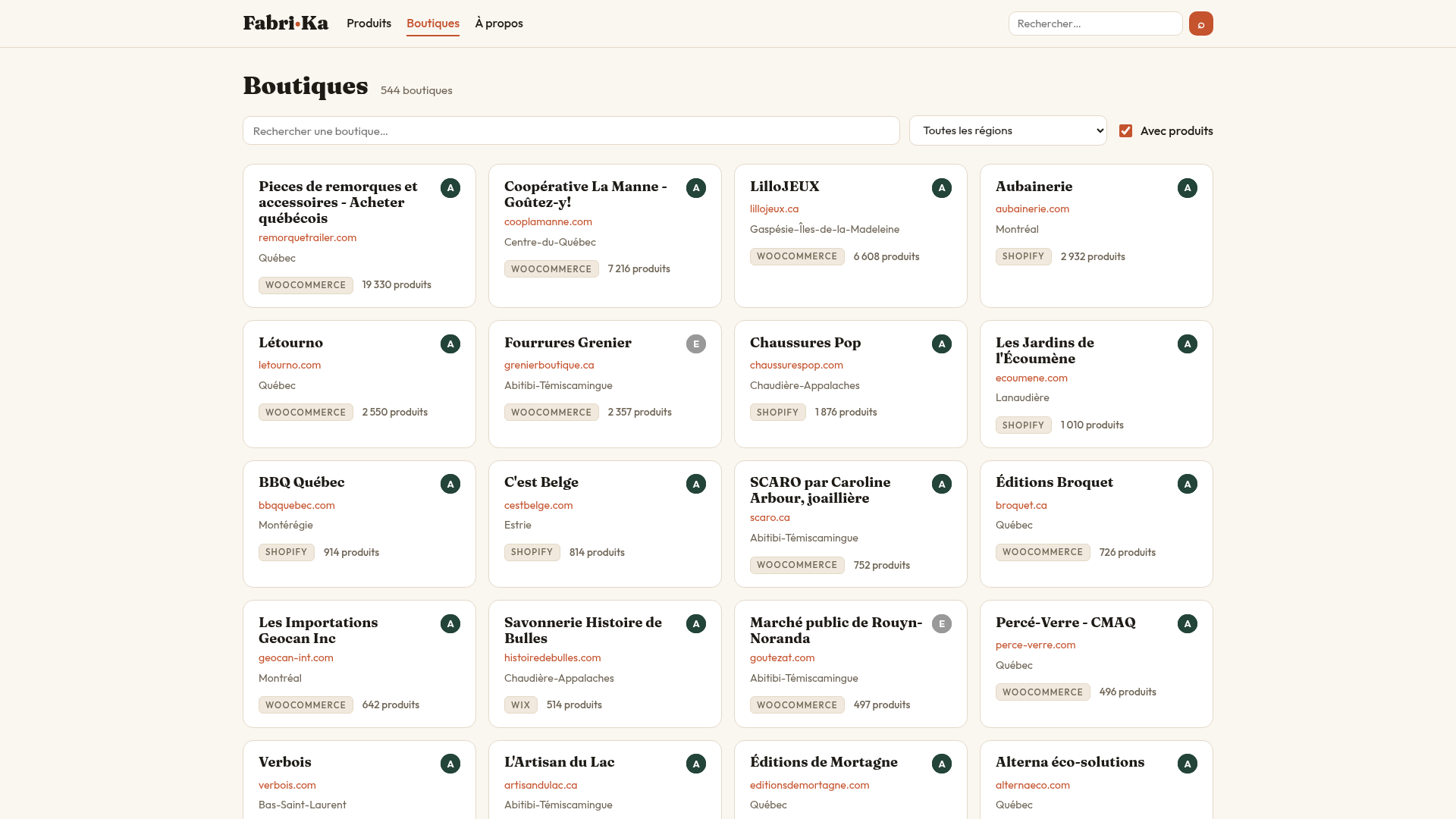Open goutezat.com link

tap(782, 658)
